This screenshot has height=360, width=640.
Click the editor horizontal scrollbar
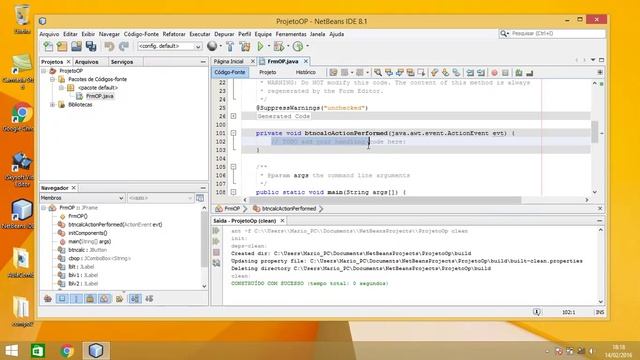tap(385, 200)
